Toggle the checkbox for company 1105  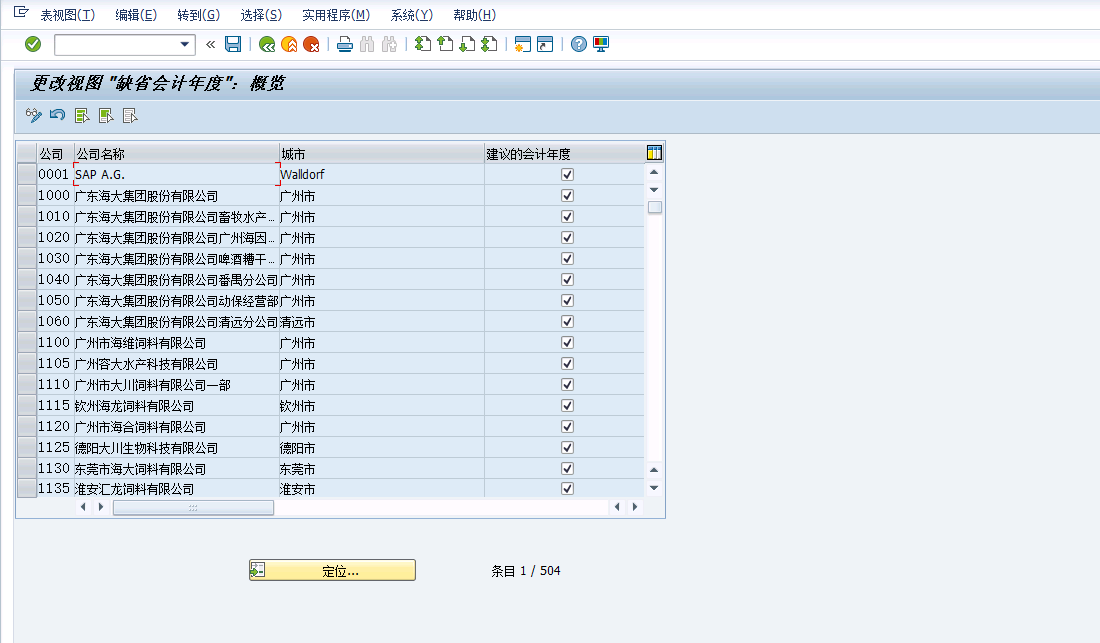click(x=568, y=364)
